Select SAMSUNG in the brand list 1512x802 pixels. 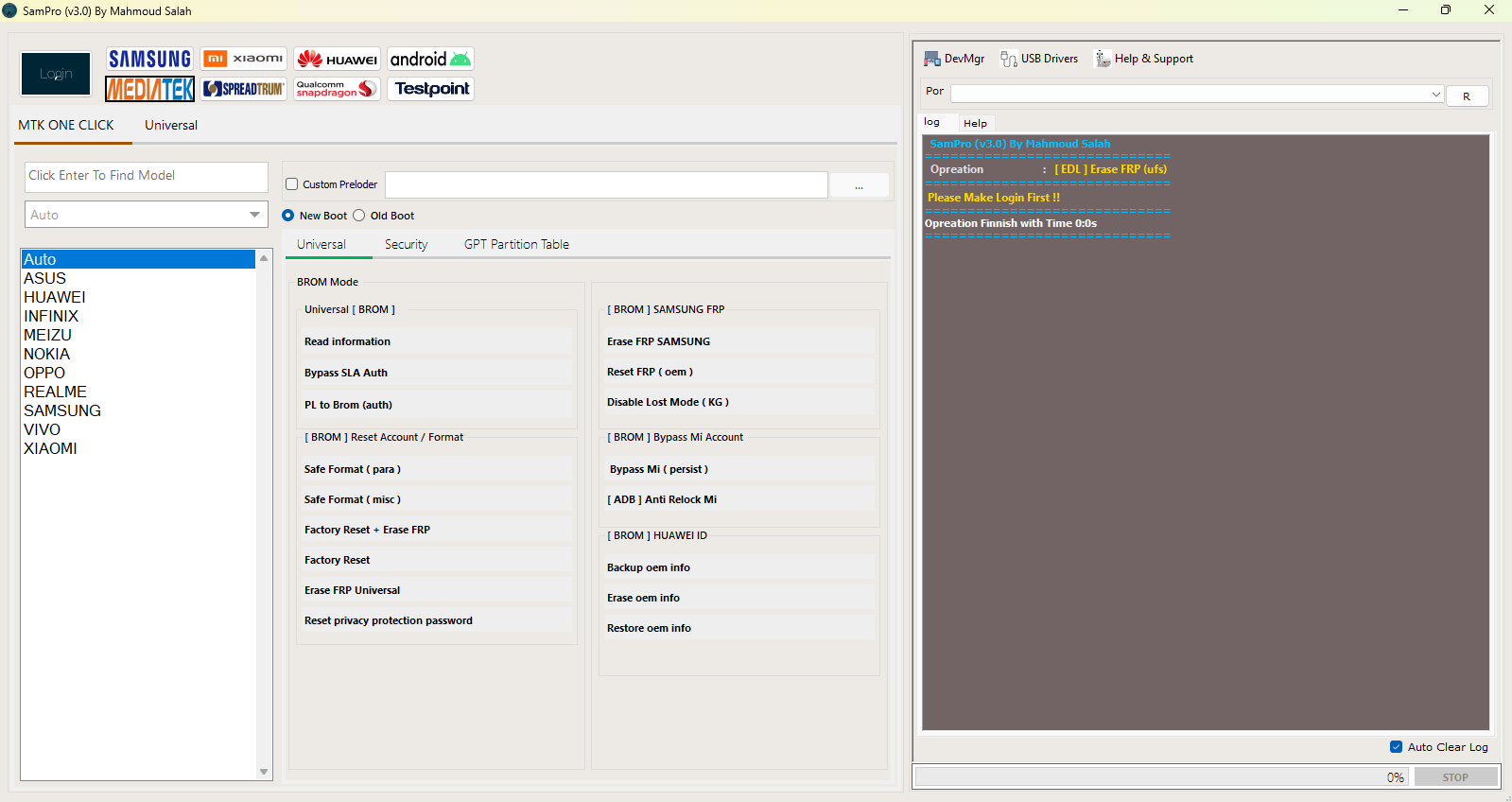(138, 410)
